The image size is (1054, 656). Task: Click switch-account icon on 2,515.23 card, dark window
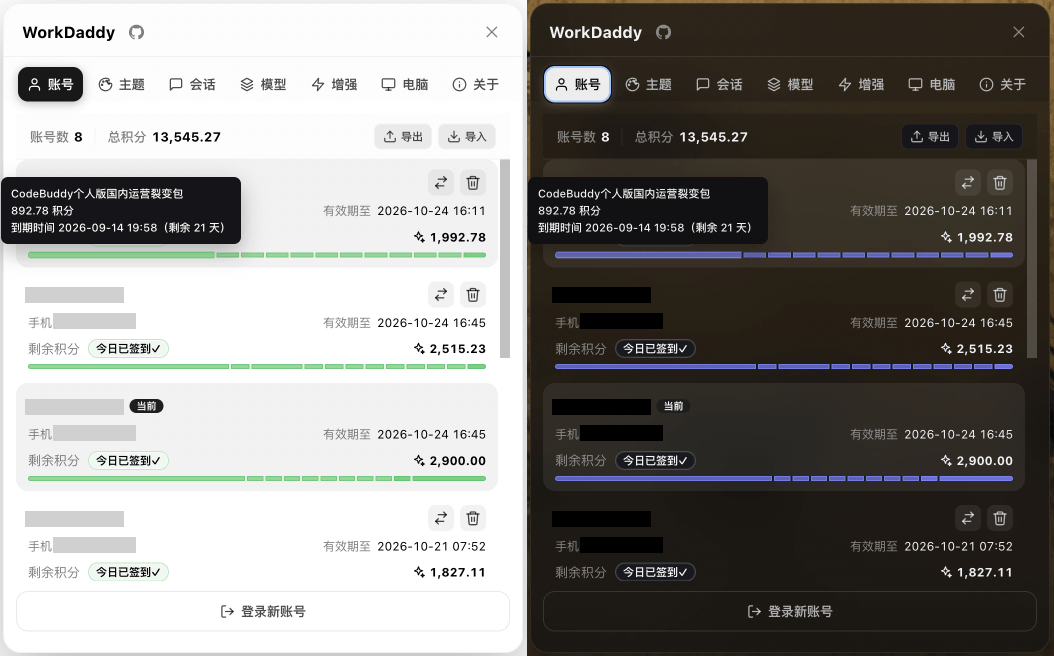(x=968, y=294)
